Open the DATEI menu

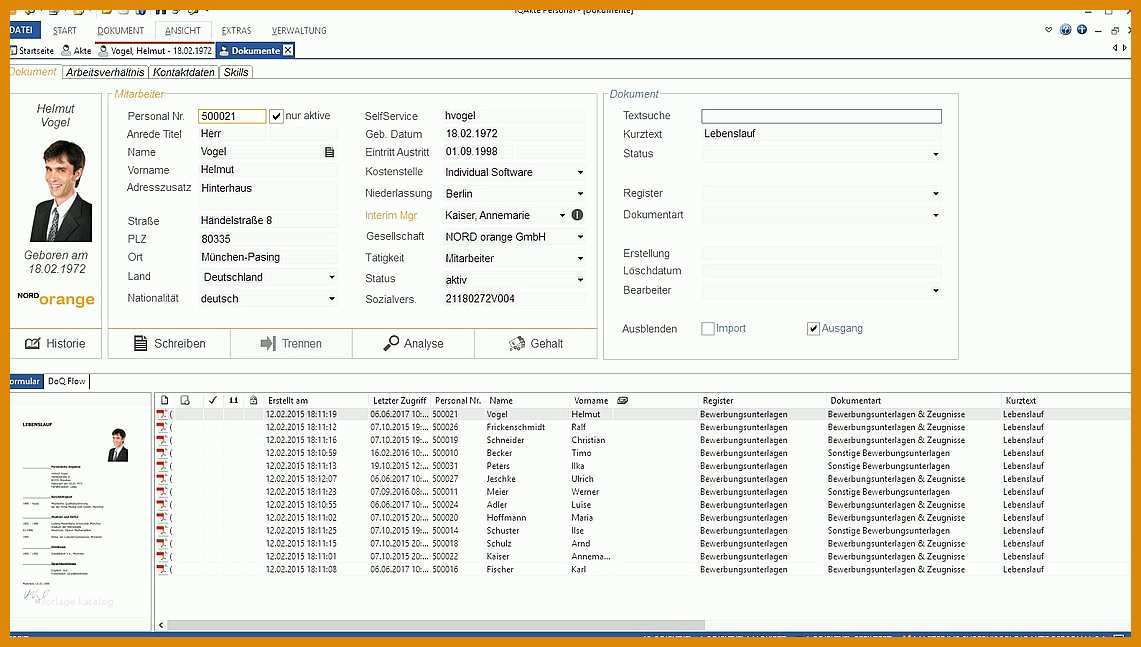coord(24,30)
